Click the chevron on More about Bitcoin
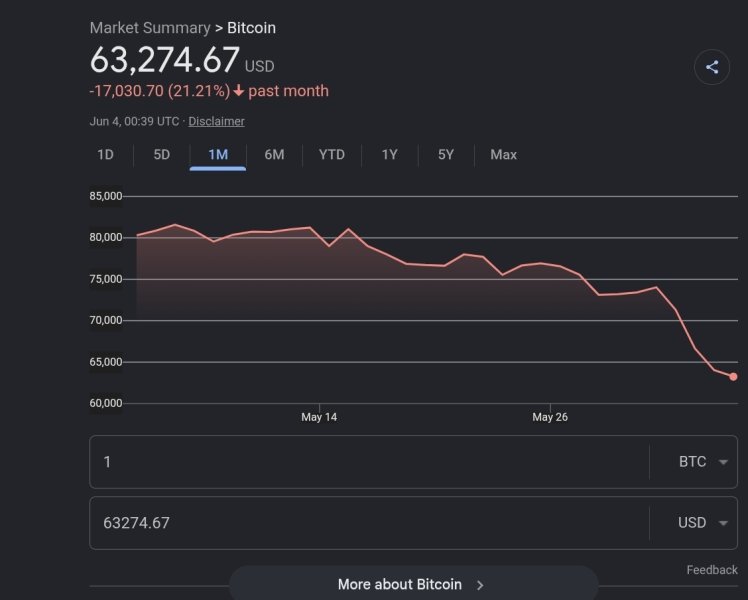This screenshot has width=748, height=600. coord(480,585)
